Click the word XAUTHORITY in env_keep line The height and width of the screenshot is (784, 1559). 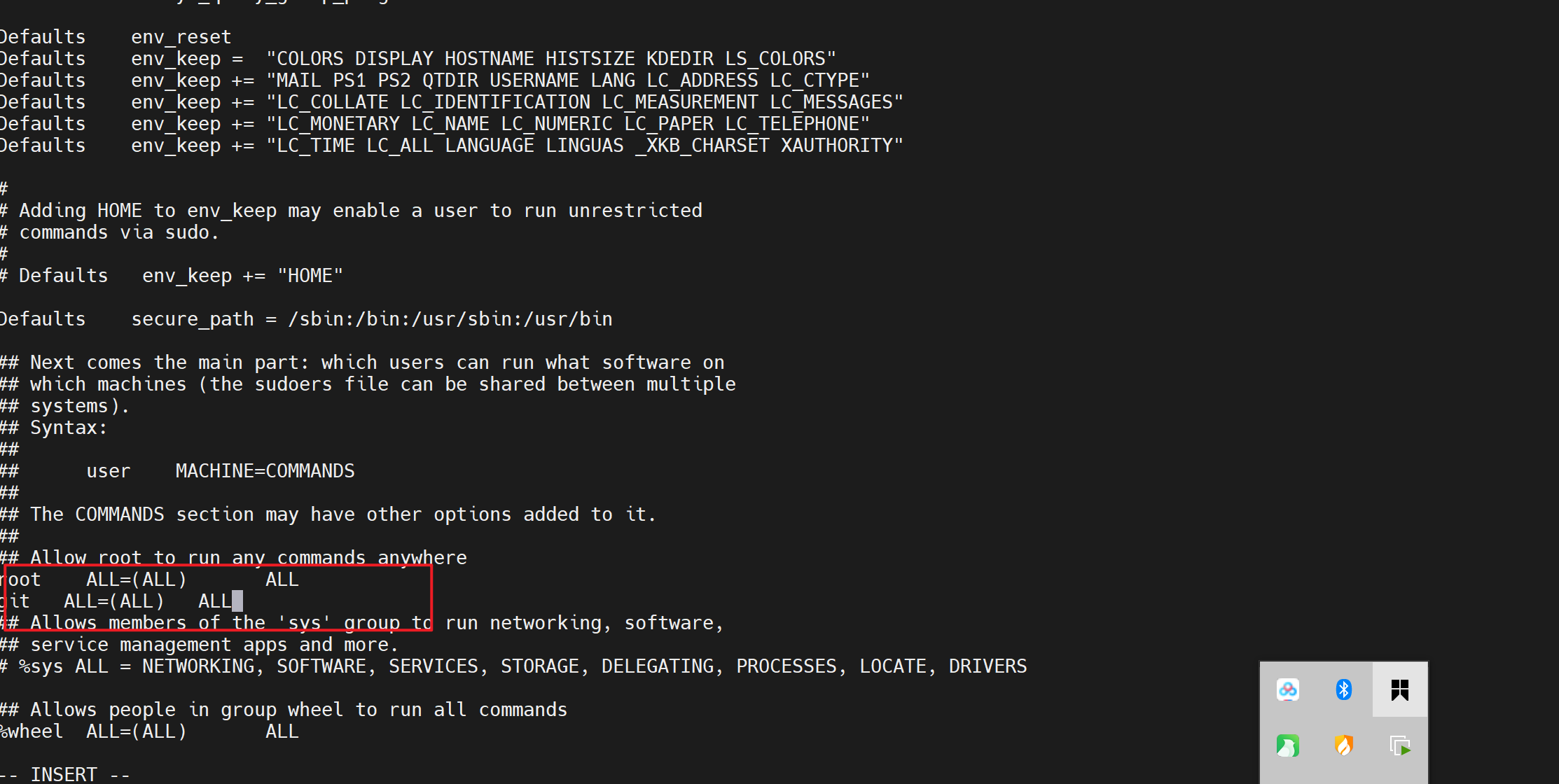pos(837,146)
